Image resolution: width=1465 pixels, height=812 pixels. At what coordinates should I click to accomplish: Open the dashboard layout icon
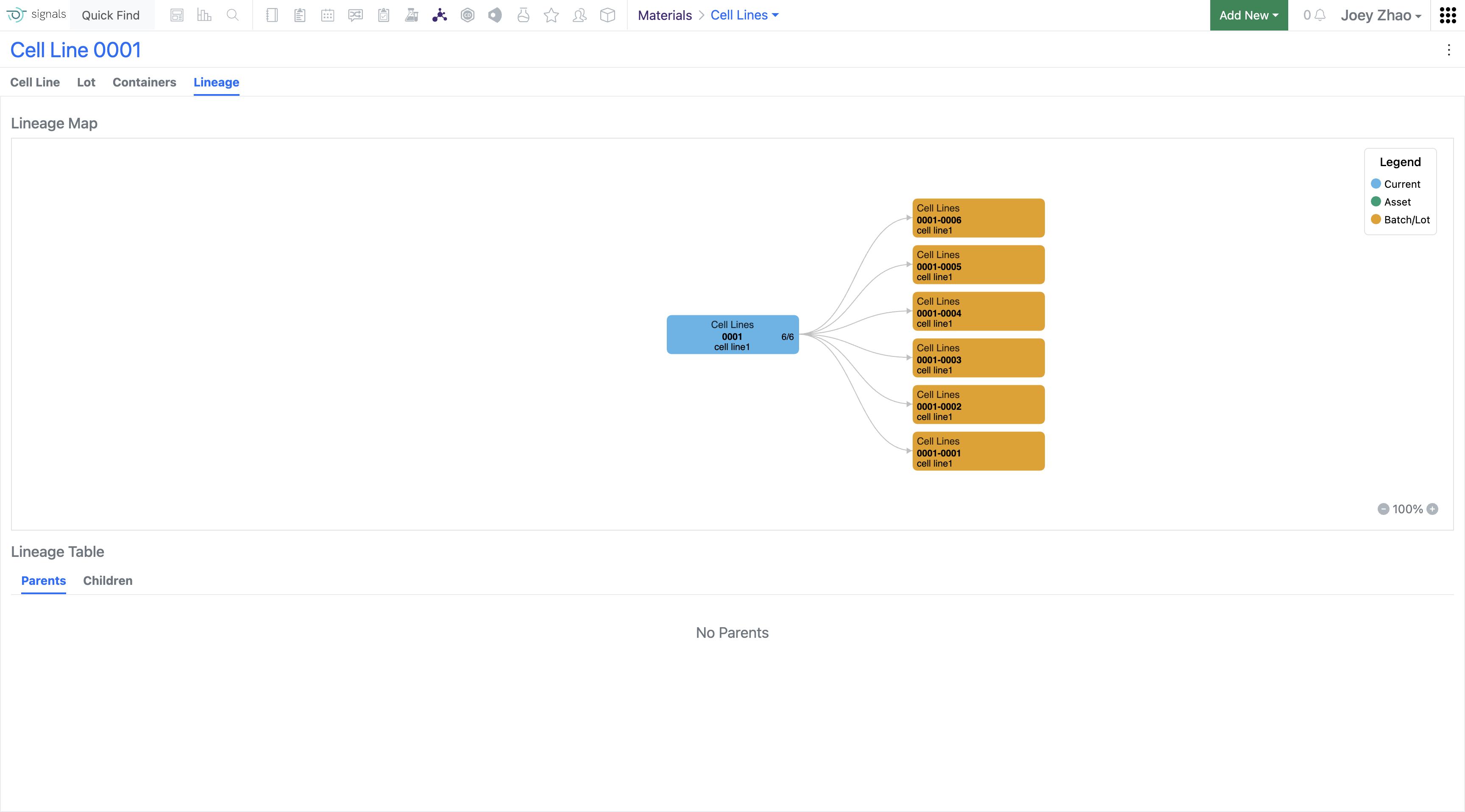pos(177,15)
